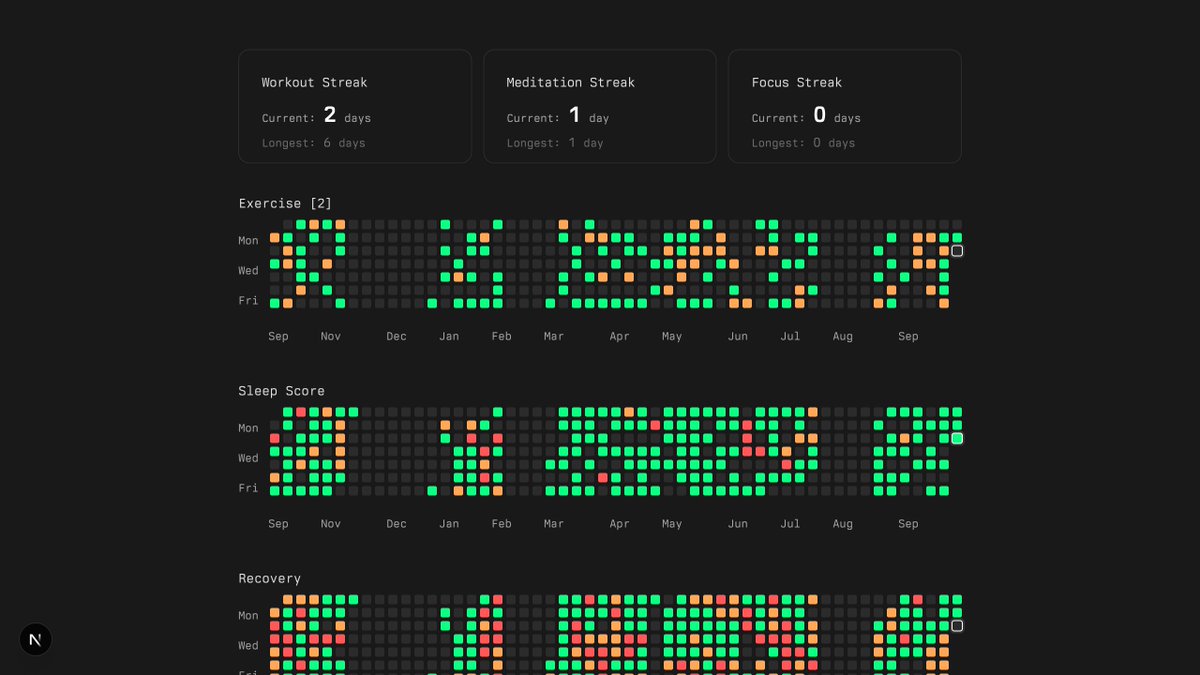Select the Meditation Streak card
1200x675 pixels.
click(x=600, y=106)
